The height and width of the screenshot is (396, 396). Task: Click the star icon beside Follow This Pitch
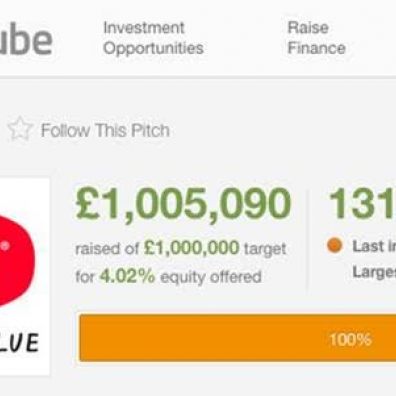pyautogui.click(x=20, y=129)
